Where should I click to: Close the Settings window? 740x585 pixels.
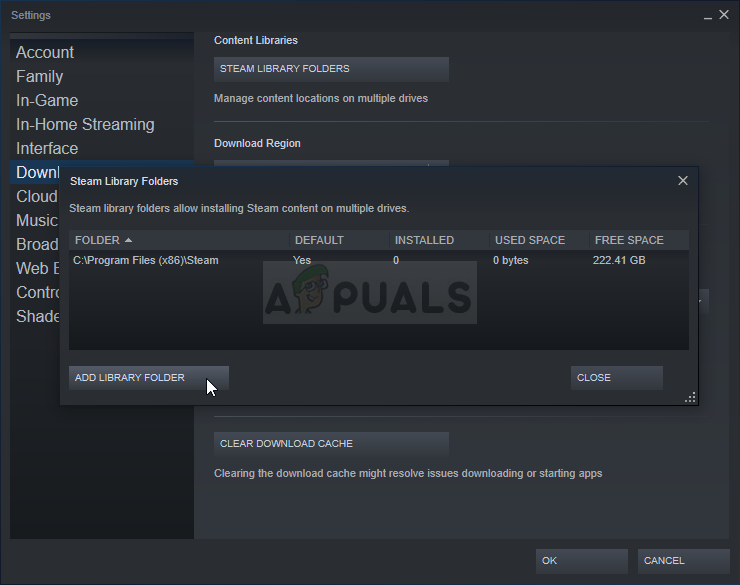[724, 15]
